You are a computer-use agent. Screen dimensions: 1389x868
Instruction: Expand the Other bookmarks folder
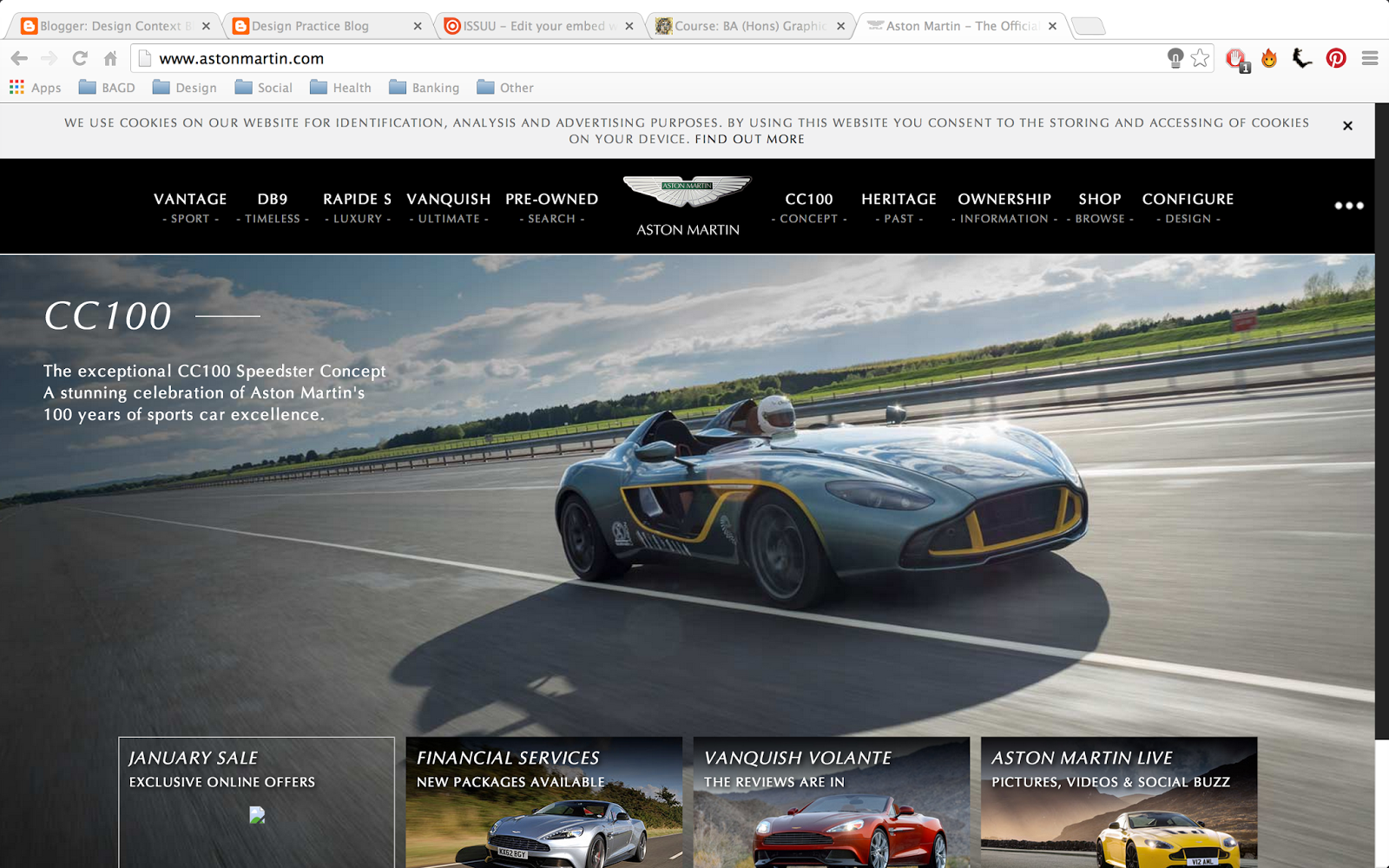pyautogui.click(x=504, y=88)
